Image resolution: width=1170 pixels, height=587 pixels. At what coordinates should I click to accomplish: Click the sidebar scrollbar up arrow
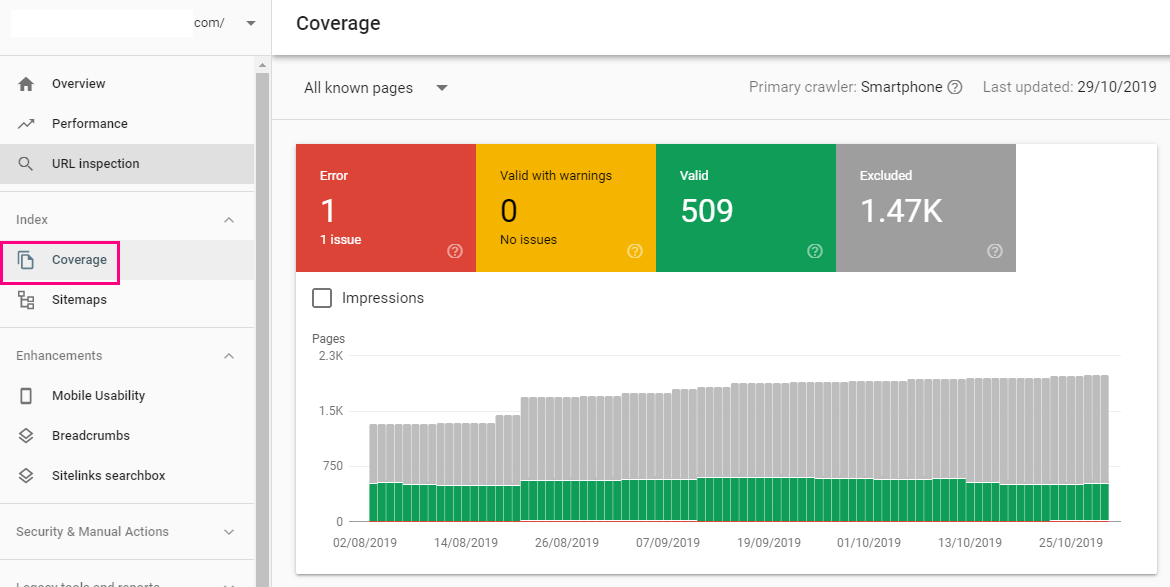pos(262,66)
